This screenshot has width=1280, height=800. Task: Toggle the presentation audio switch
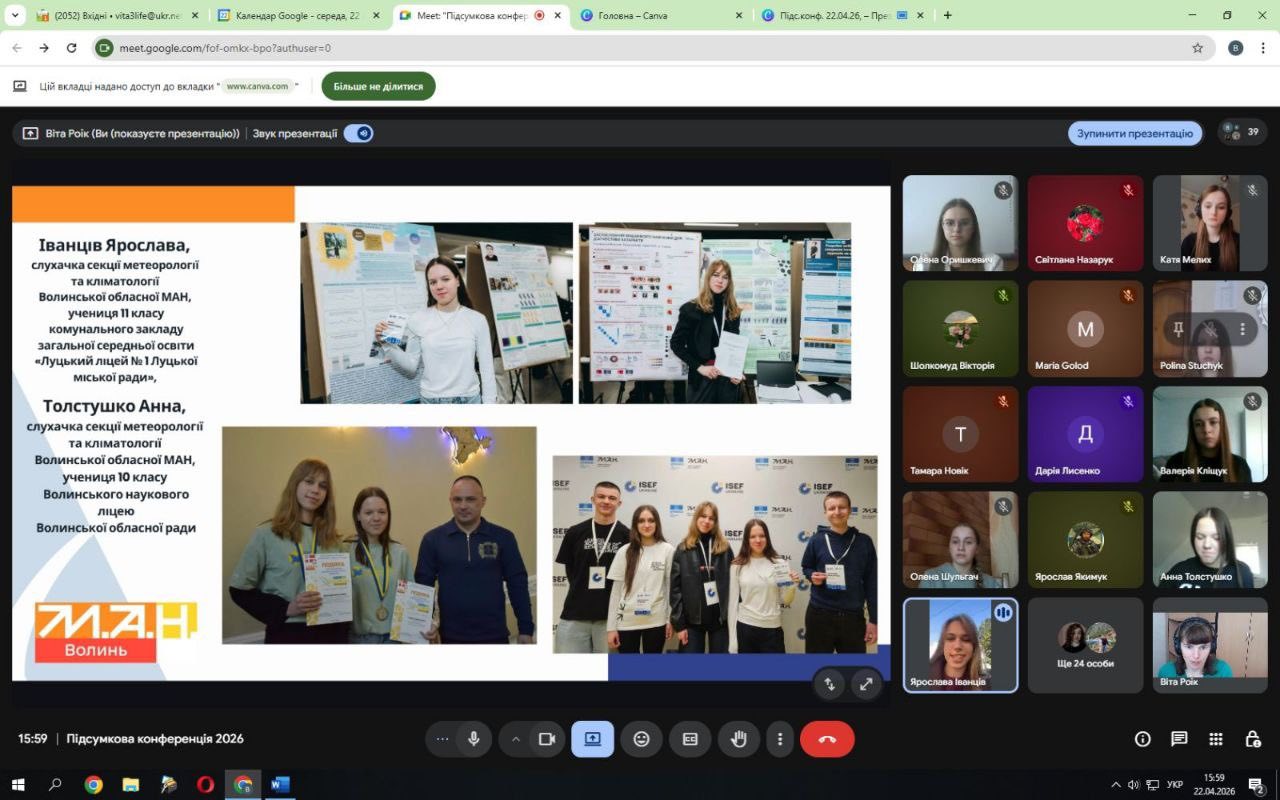(x=358, y=133)
